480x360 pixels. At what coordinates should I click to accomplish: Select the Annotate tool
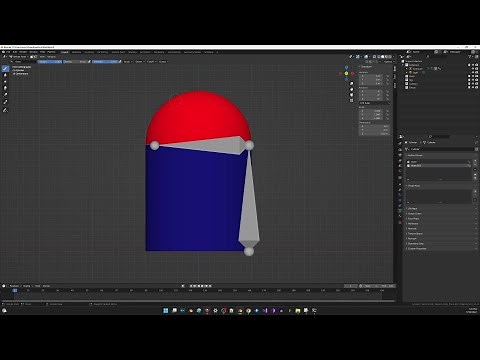[x=5, y=110]
